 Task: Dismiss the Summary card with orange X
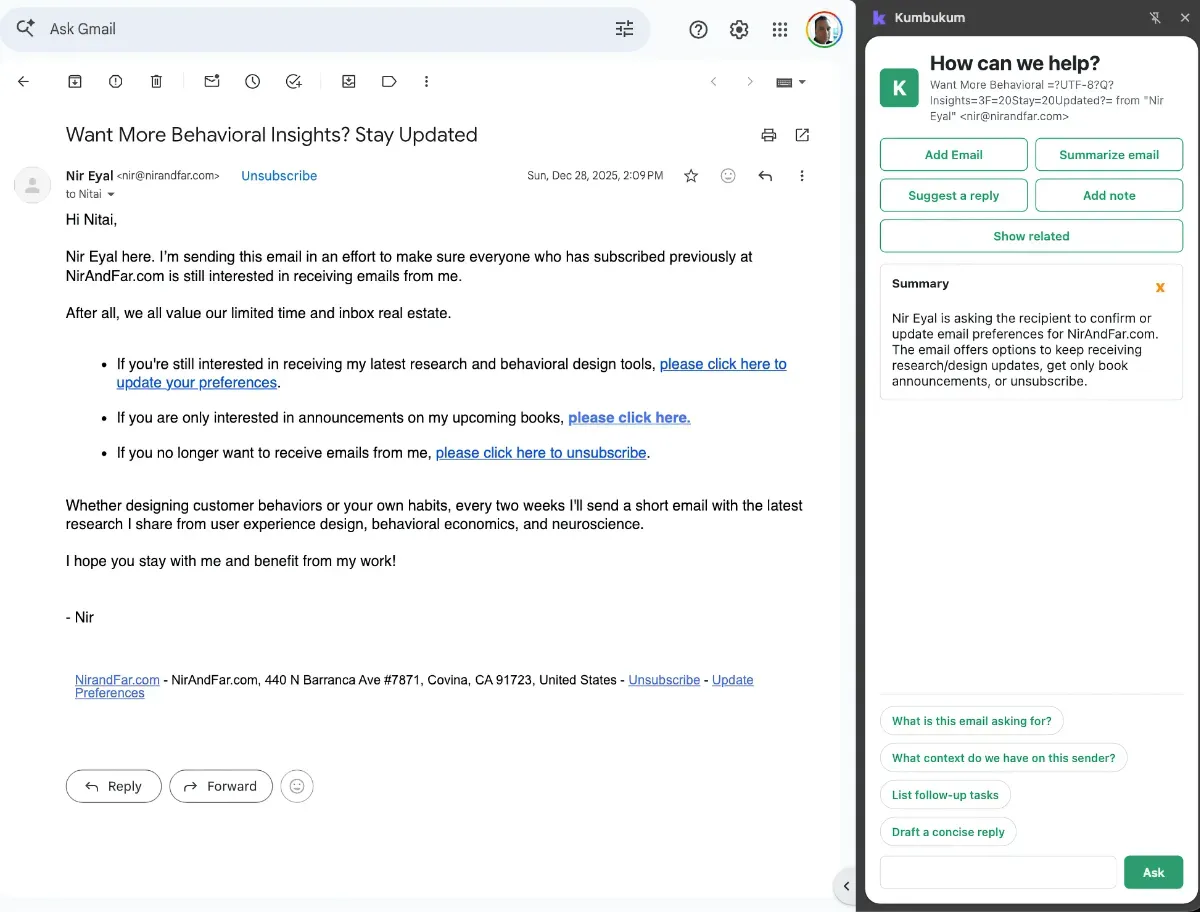tap(1160, 288)
